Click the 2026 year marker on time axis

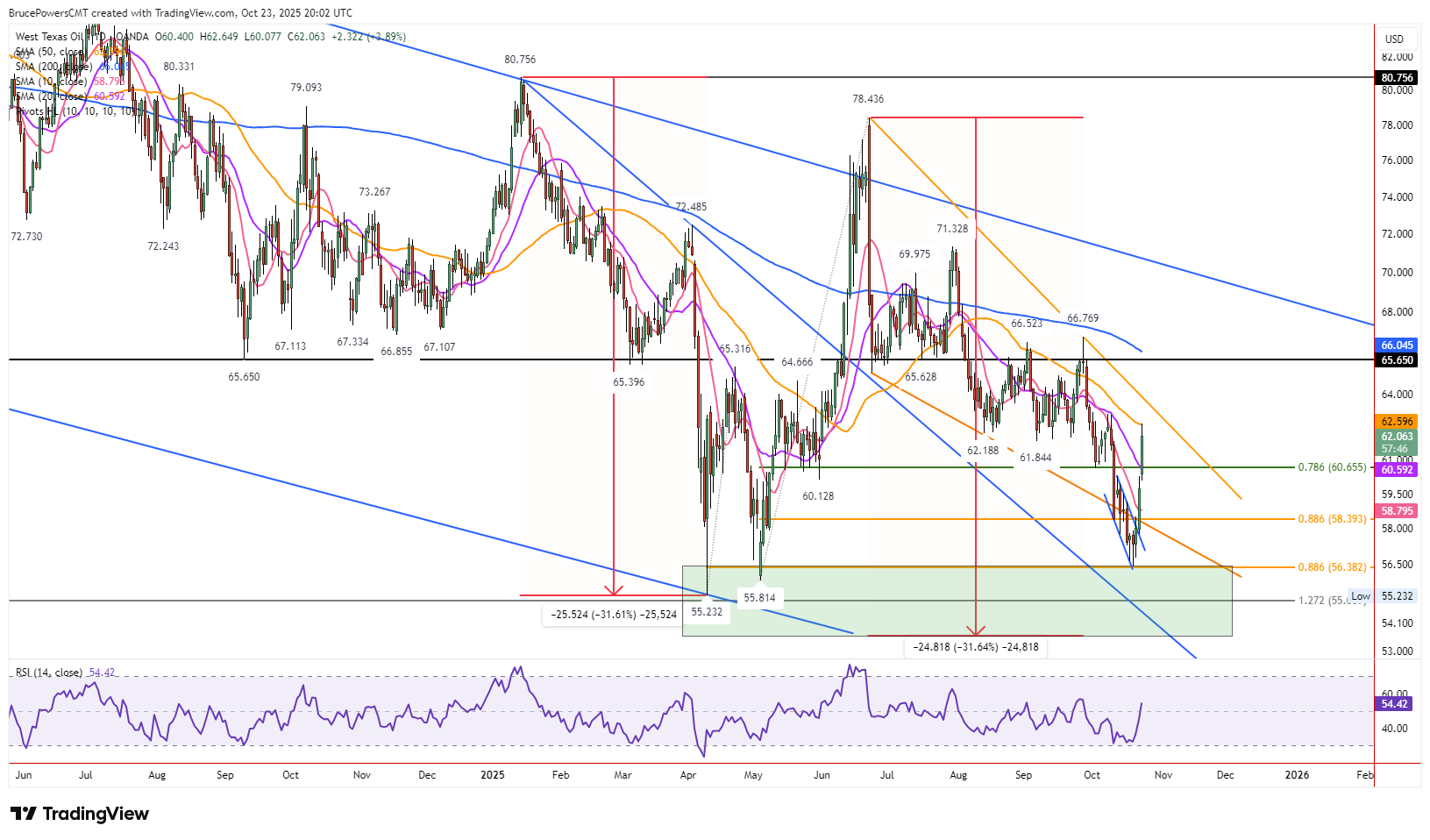point(1297,775)
